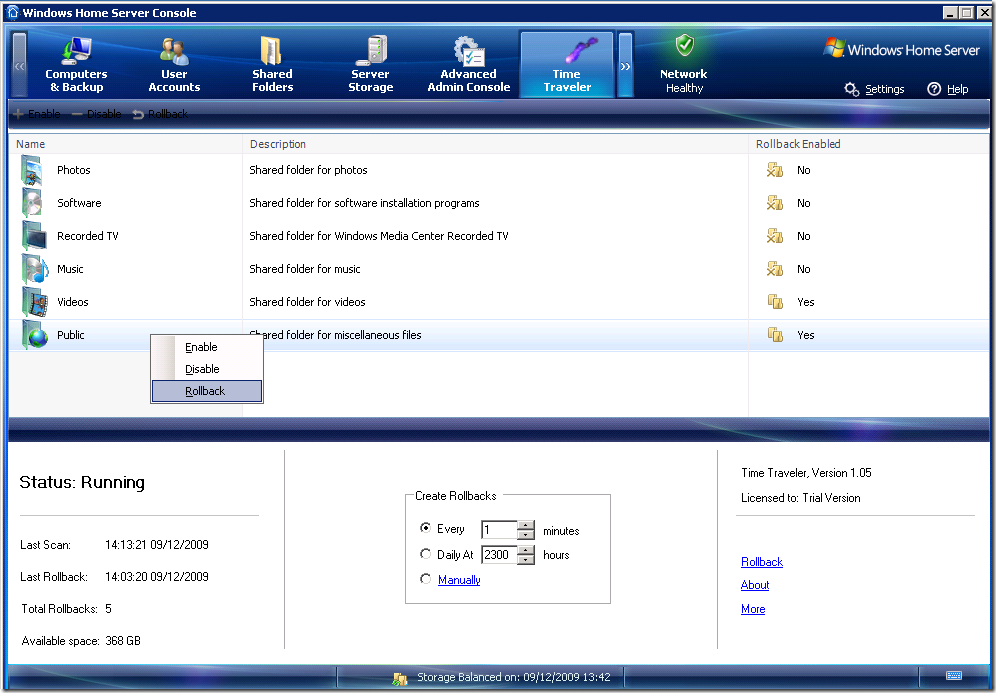The height and width of the screenshot is (693, 996).
Task: Increase the minutes interval with the up arrow
Action: pos(526,525)
